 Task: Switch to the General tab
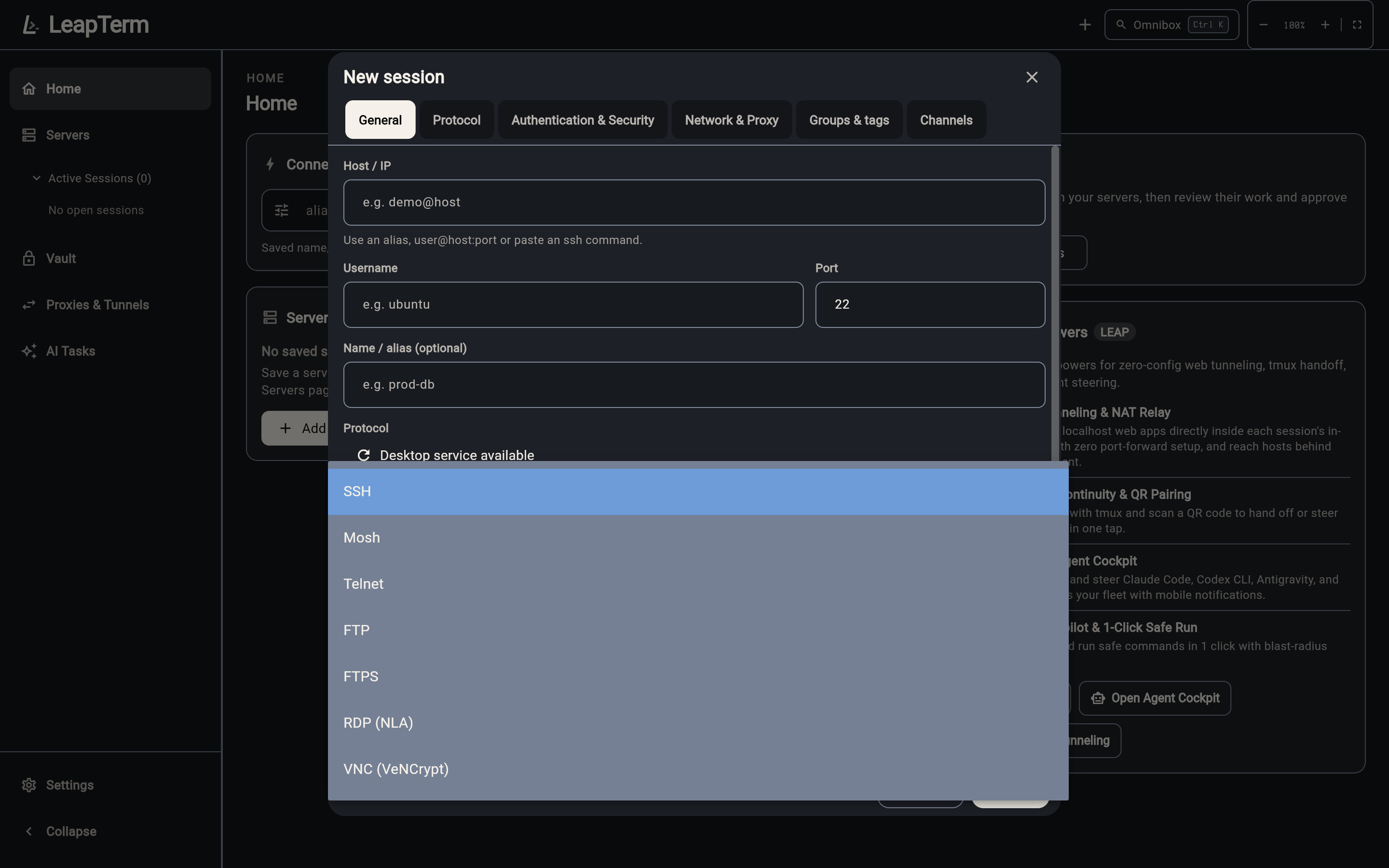380,120
